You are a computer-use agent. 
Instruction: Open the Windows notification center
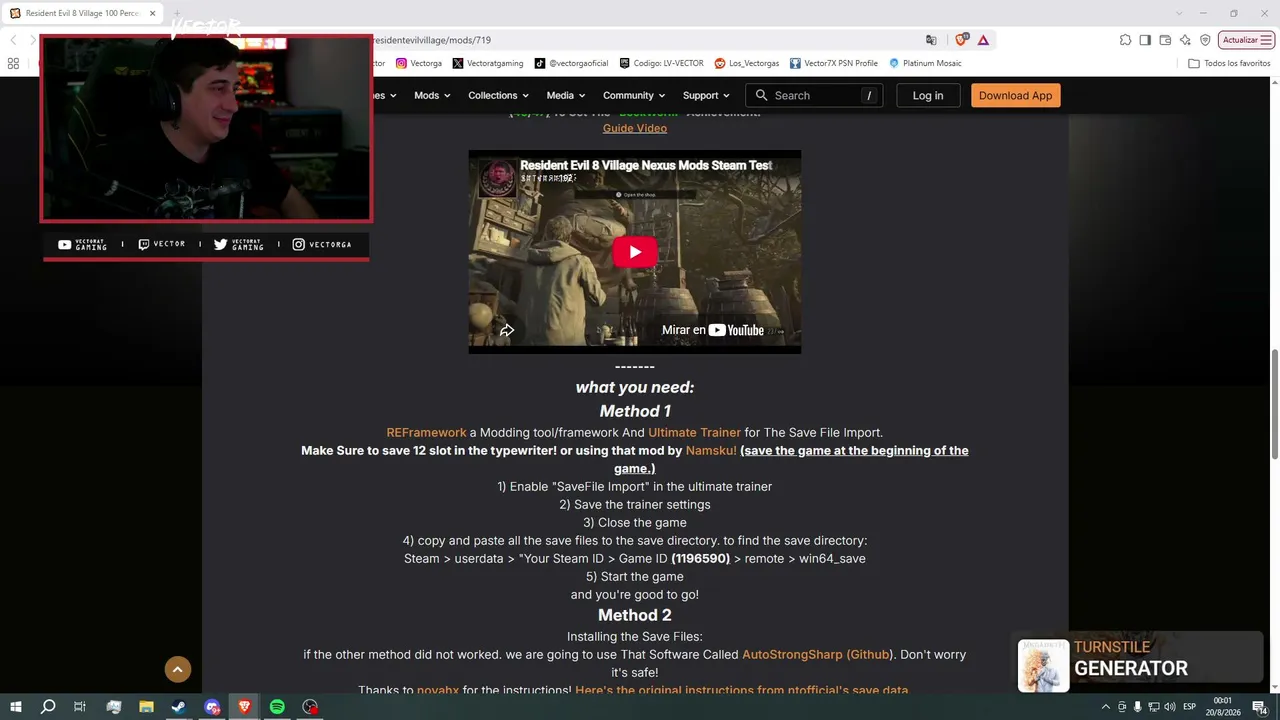point(1263,707)
